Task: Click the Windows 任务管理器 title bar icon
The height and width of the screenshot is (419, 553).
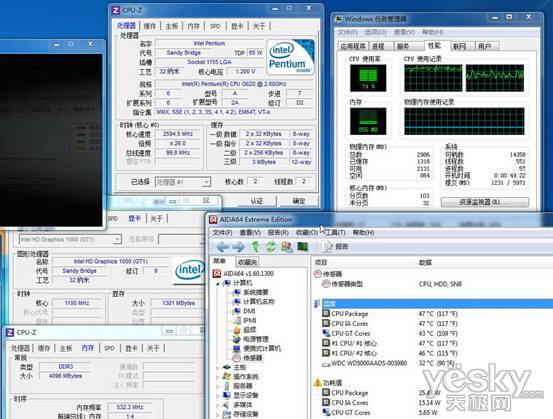Action: [x=339, y=19]
